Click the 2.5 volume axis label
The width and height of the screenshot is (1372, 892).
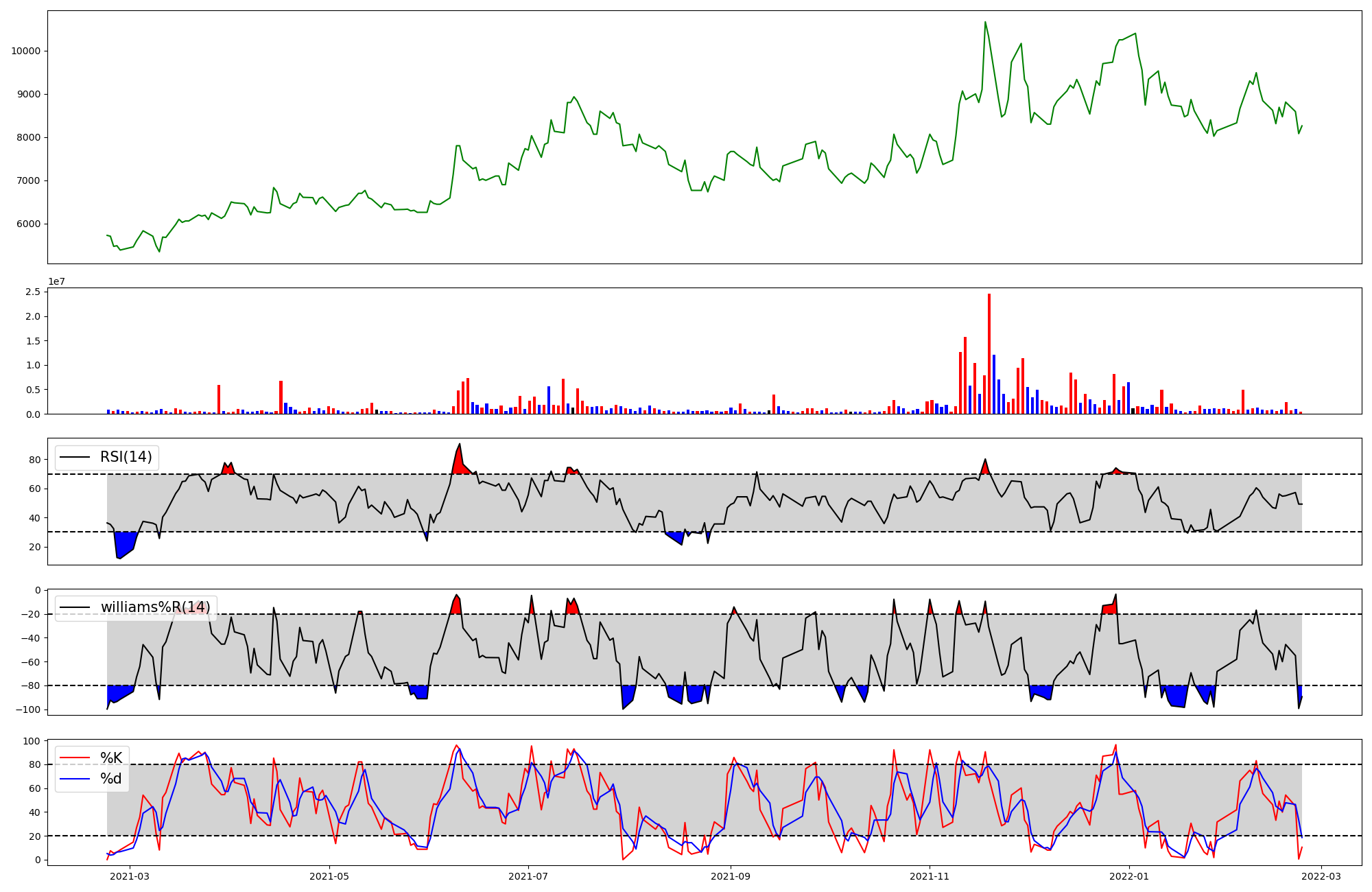(x=33, y=292)
